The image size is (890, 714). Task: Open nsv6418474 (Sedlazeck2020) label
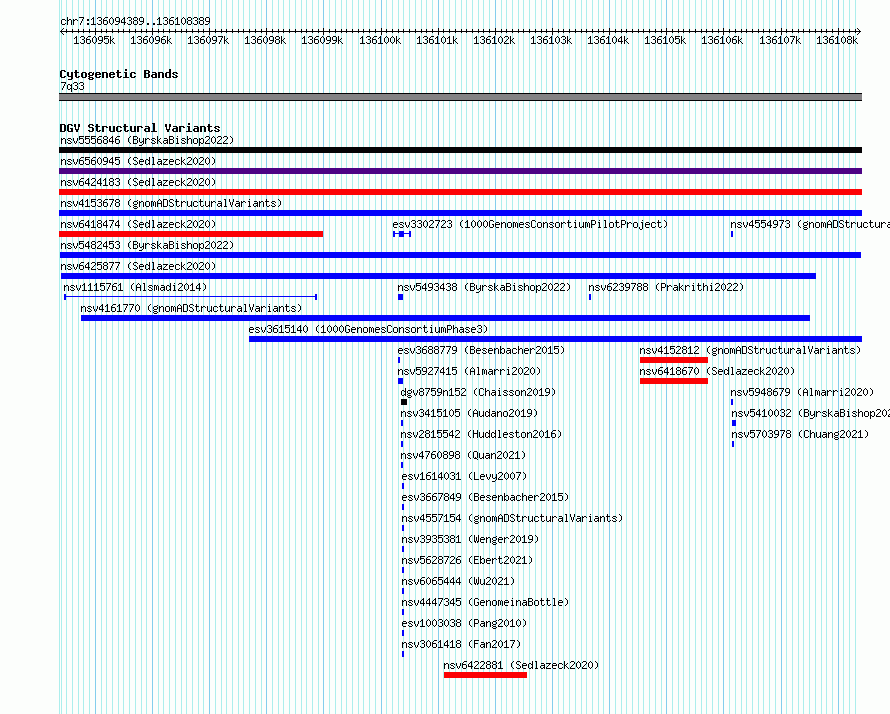(138, 224)
